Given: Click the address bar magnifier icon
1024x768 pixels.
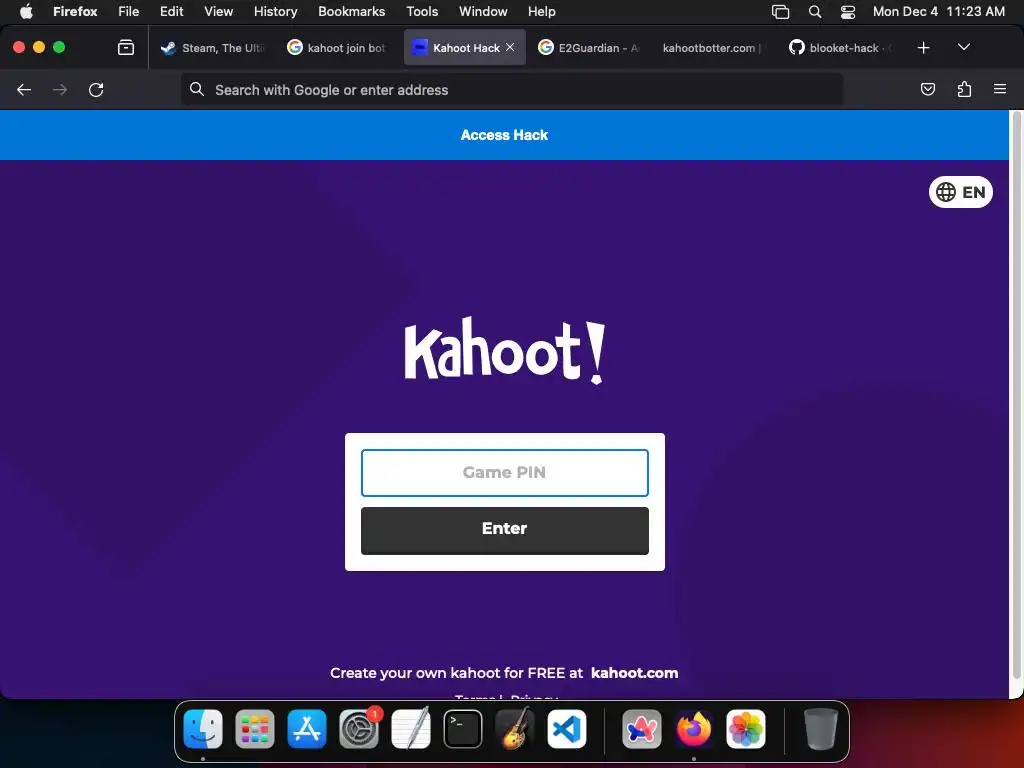Looking at the screenshot, I should point(197,89).
